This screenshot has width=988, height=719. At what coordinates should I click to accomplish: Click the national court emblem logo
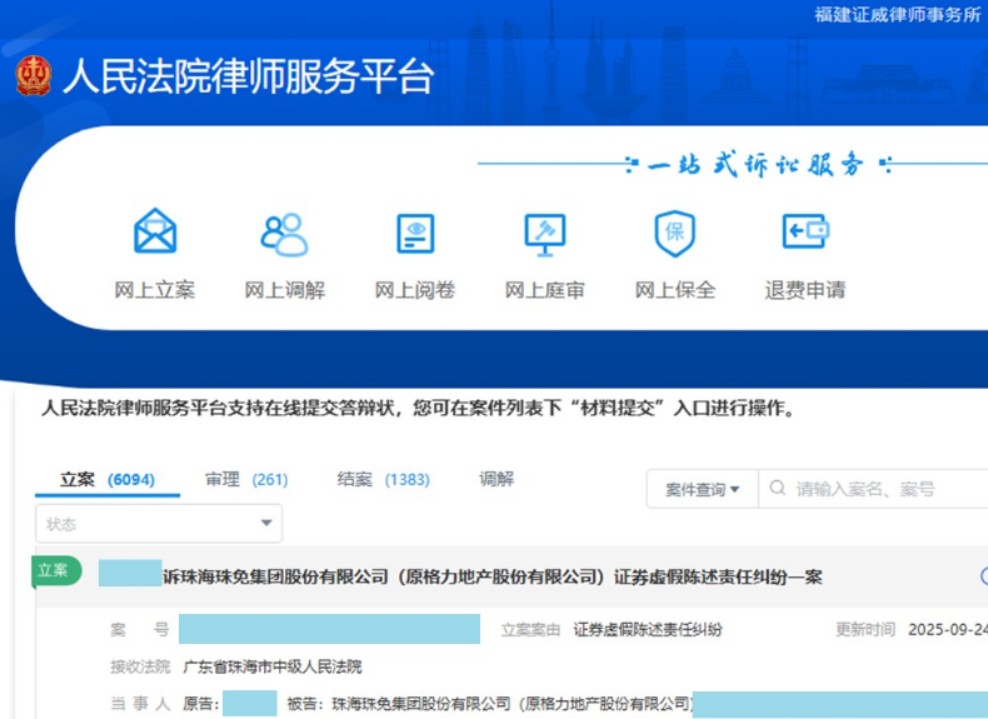[x=33, y=76]
